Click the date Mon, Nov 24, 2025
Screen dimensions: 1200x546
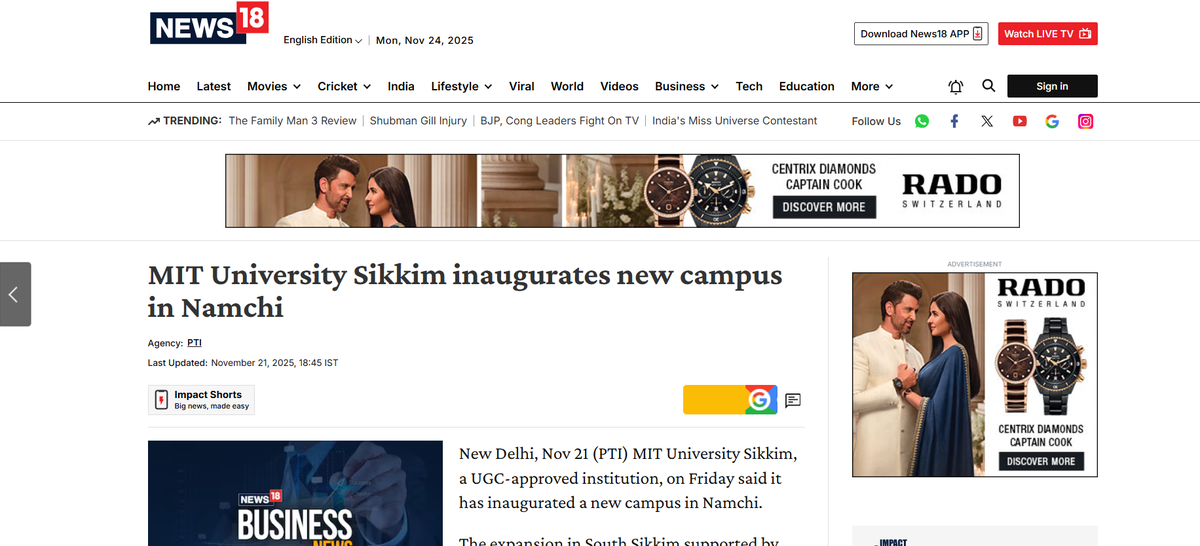click(x=425, y=40)
